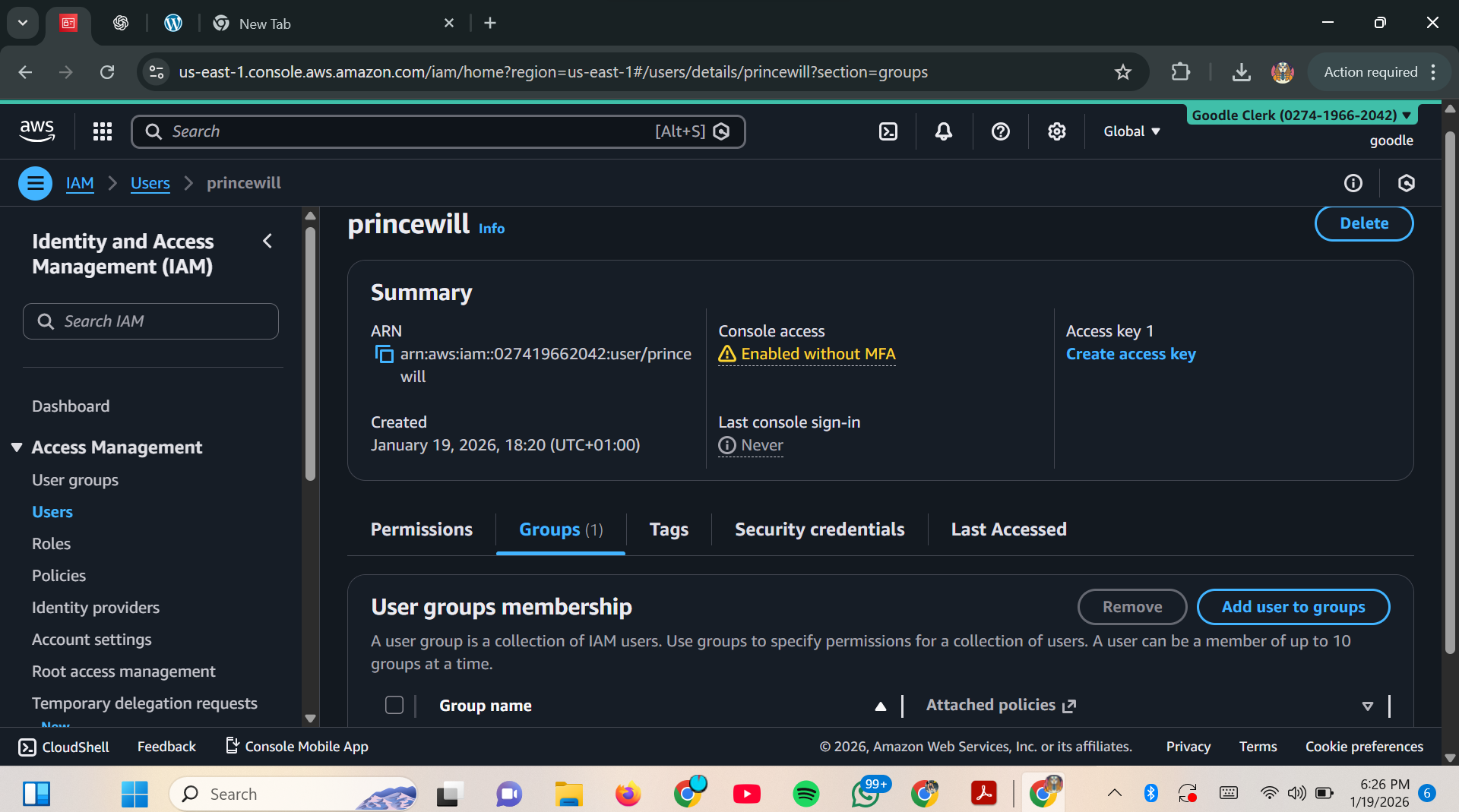Click the AWS console search box
Screen dimensions: 1459x812
coord(438,131)
